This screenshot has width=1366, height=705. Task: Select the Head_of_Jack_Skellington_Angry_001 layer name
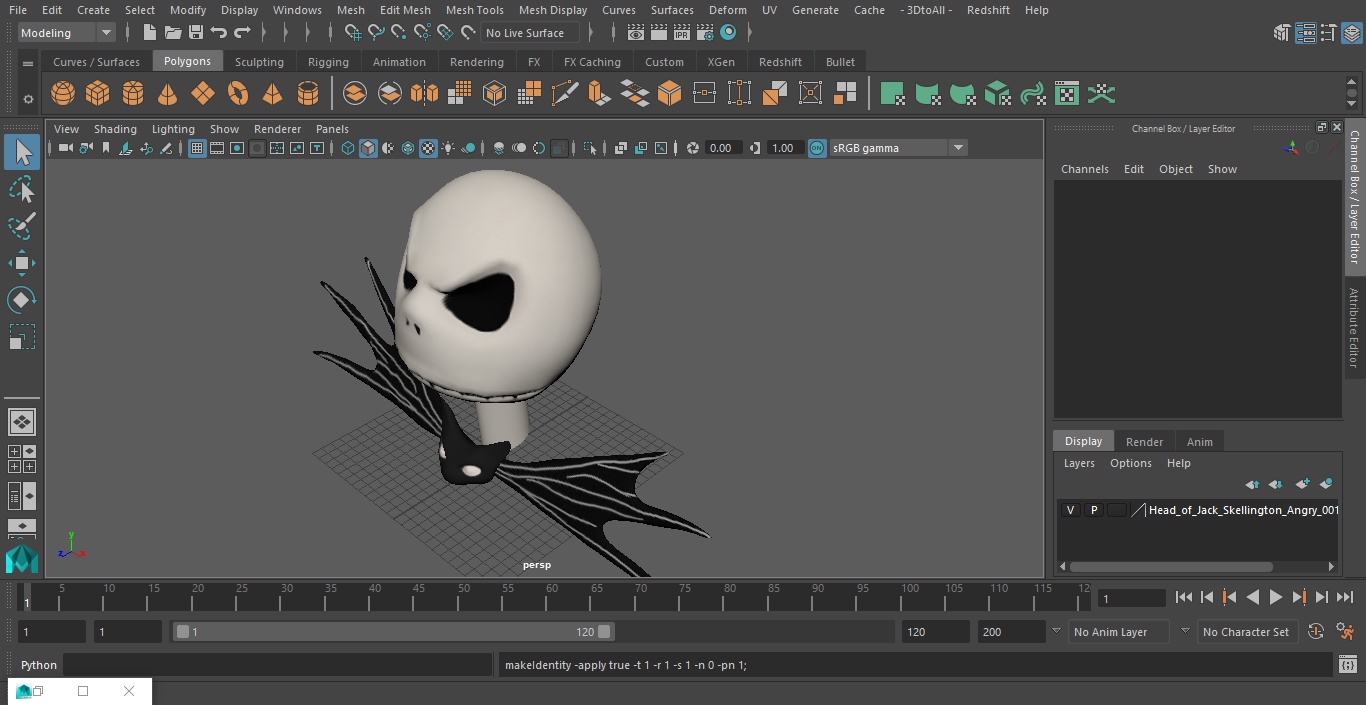1243,510
